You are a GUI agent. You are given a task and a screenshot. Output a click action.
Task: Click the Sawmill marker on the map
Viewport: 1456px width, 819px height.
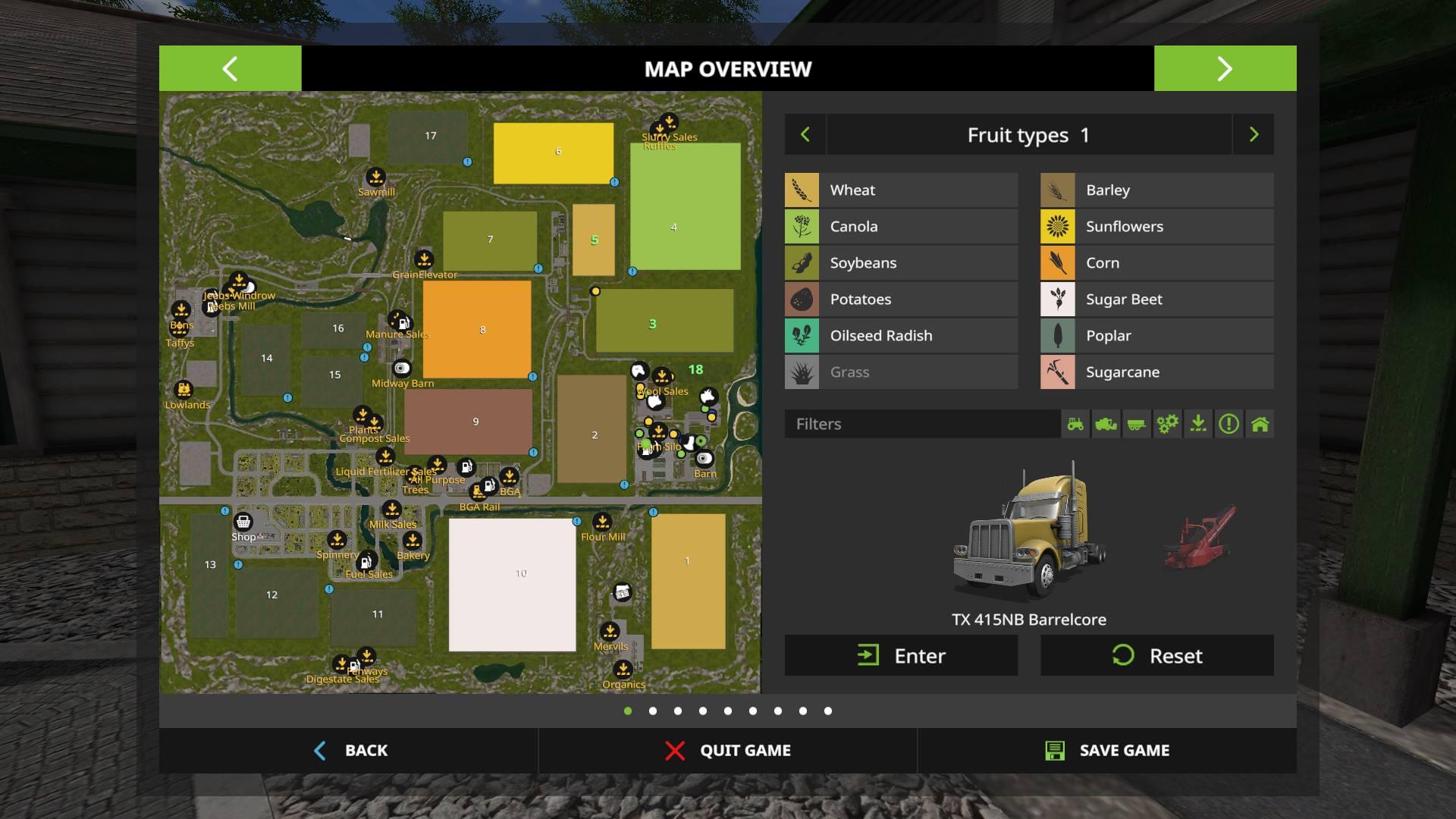[375, 178]
